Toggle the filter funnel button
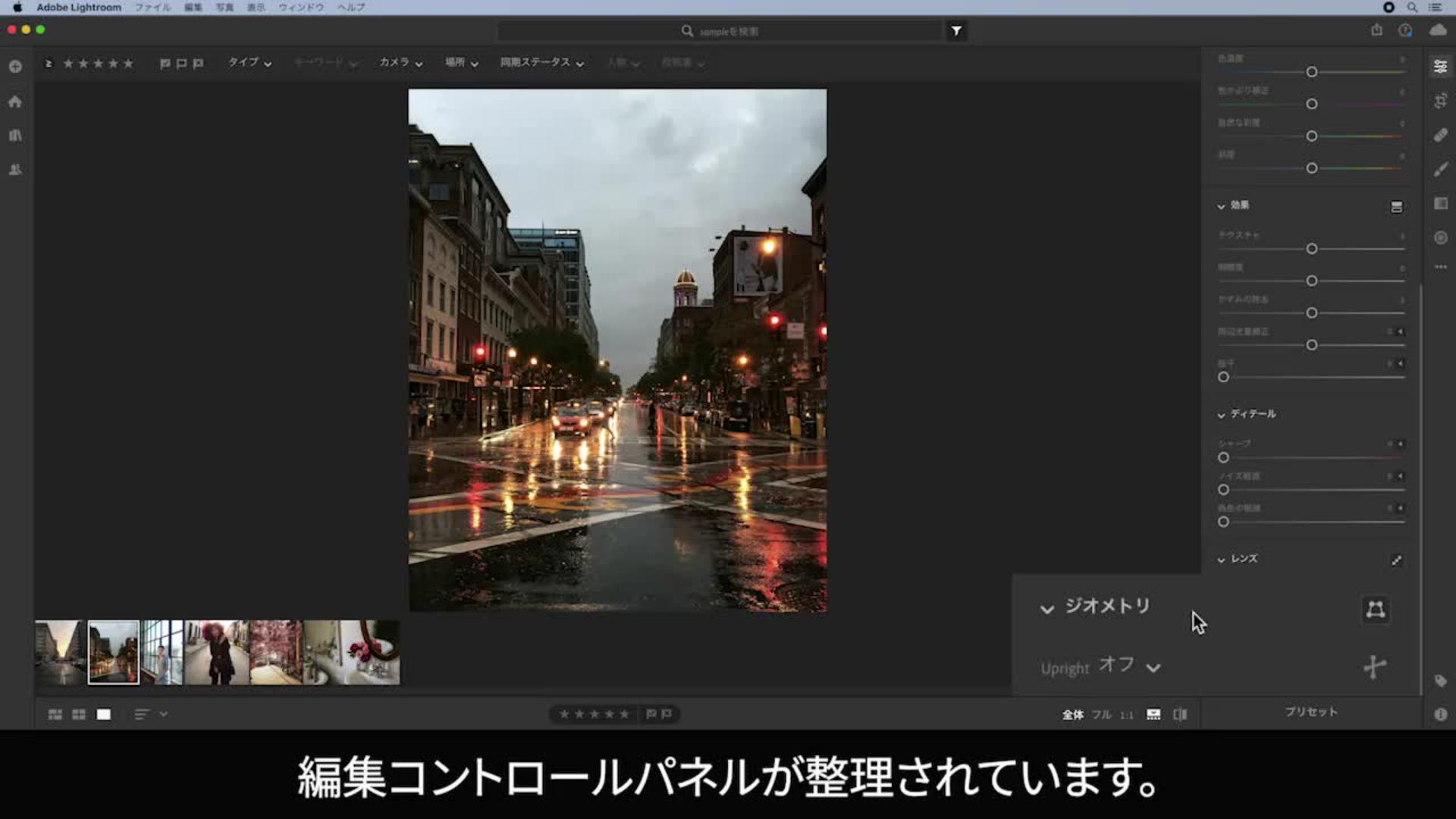The height and width of the screenshot is (819, 1456). coord(956,31)
